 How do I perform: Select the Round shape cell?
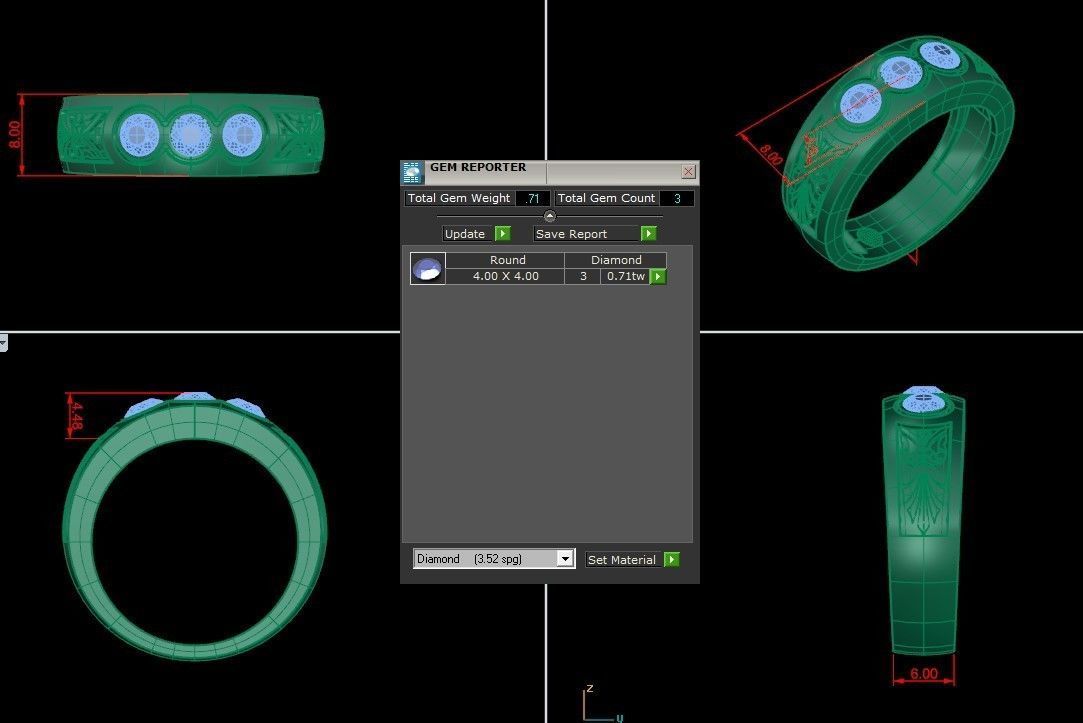507,260
